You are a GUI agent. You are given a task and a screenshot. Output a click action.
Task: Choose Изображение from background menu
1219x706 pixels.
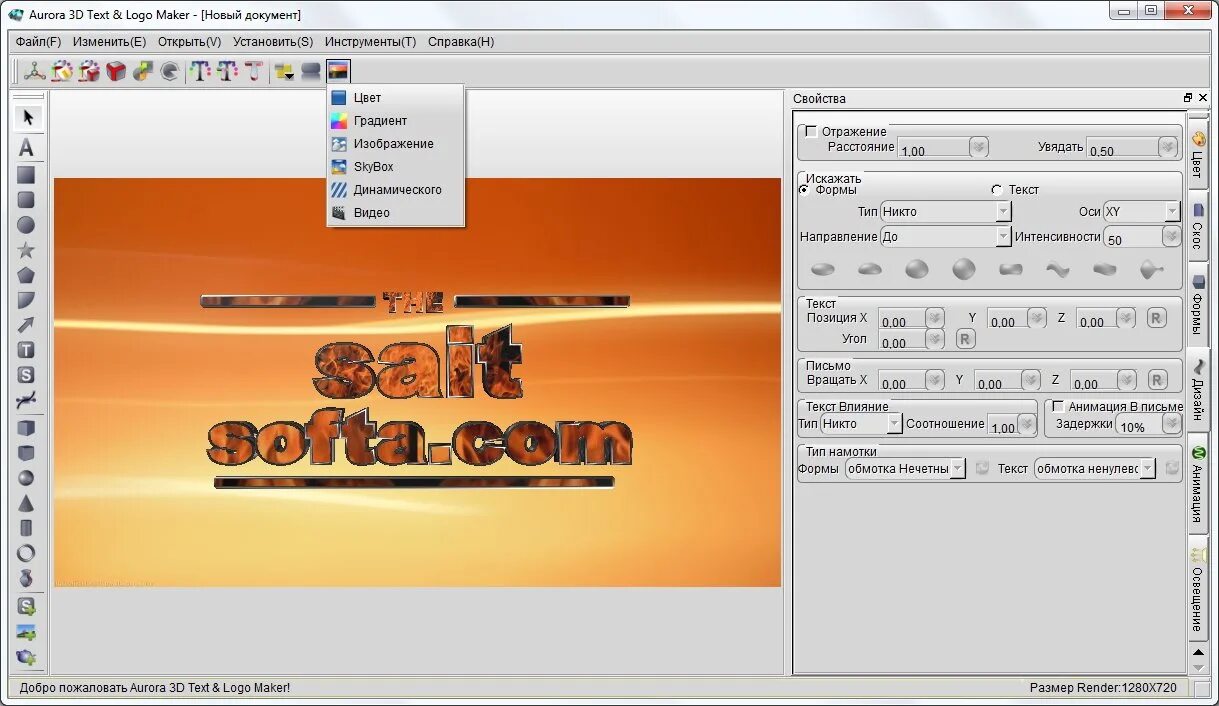click(396, 144)
